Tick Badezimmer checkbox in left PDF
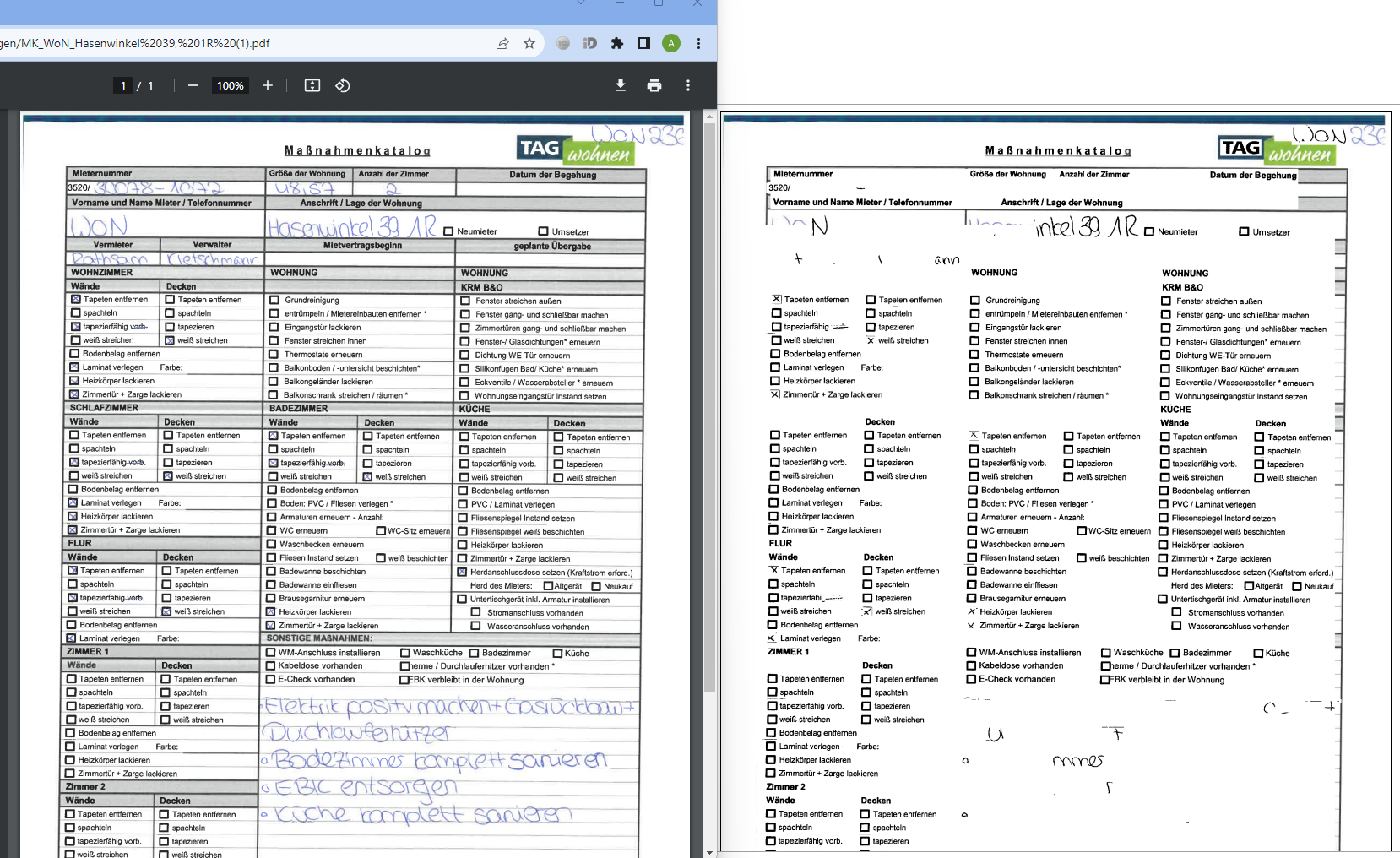This screenshot has width=1400, height=858. [x=475, y=653]
